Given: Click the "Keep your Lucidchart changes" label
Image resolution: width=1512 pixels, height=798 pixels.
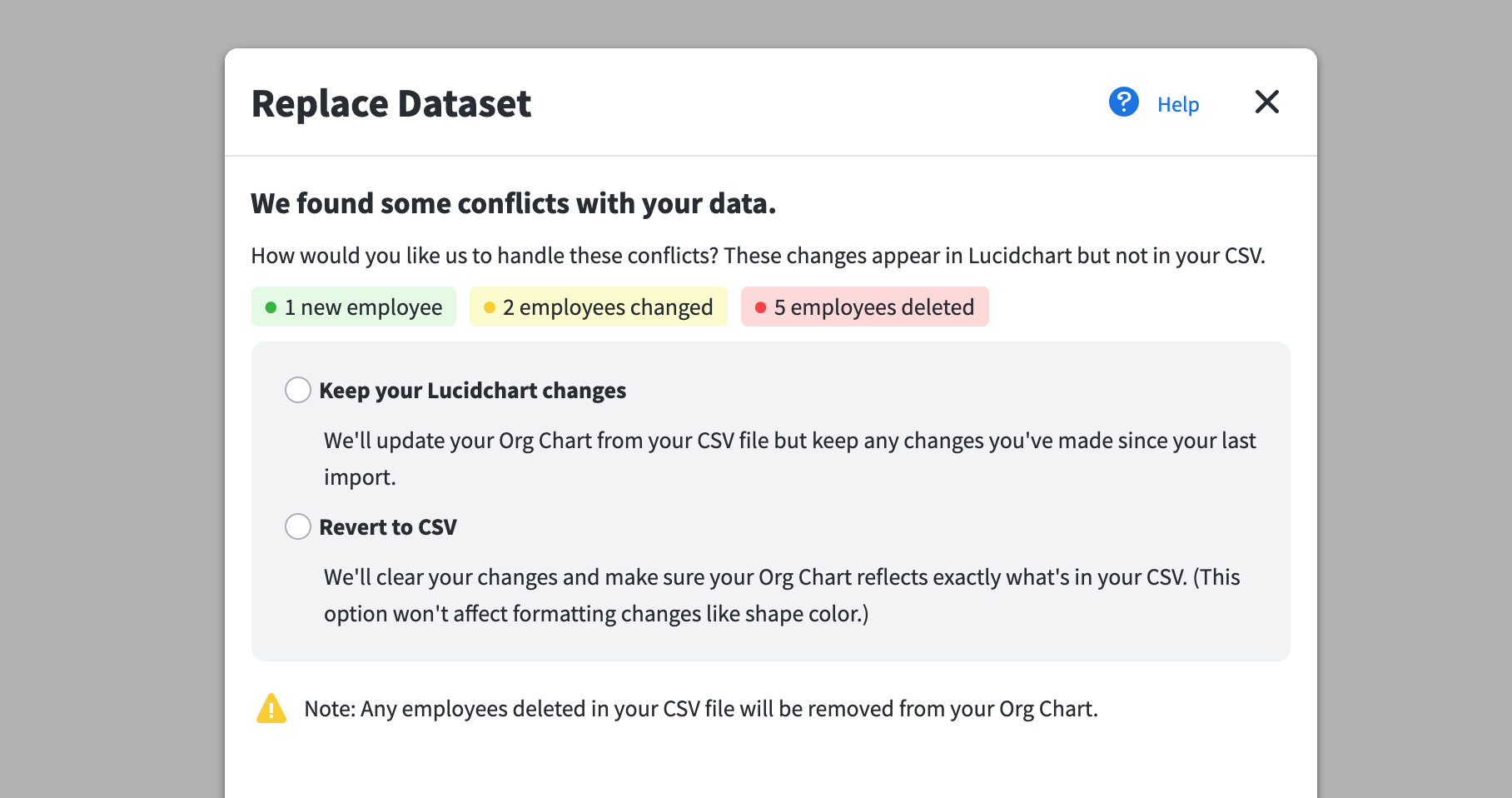Looking at the screenshot, I should point(472,391).
